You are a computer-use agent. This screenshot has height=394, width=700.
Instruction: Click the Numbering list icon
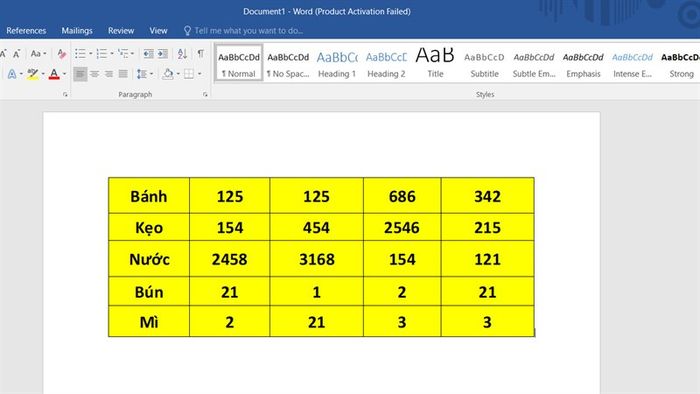pyautogui.click(x=102, y=54)
